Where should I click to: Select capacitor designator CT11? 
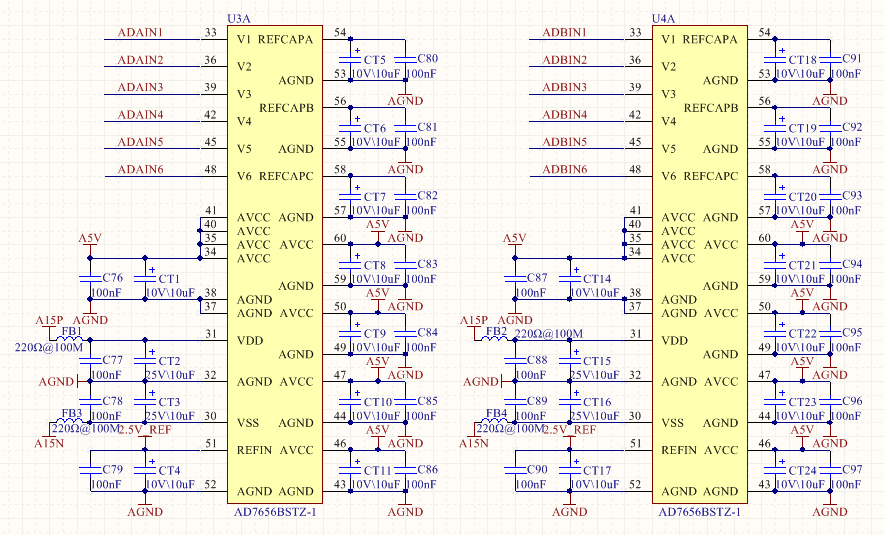point(378,471)
